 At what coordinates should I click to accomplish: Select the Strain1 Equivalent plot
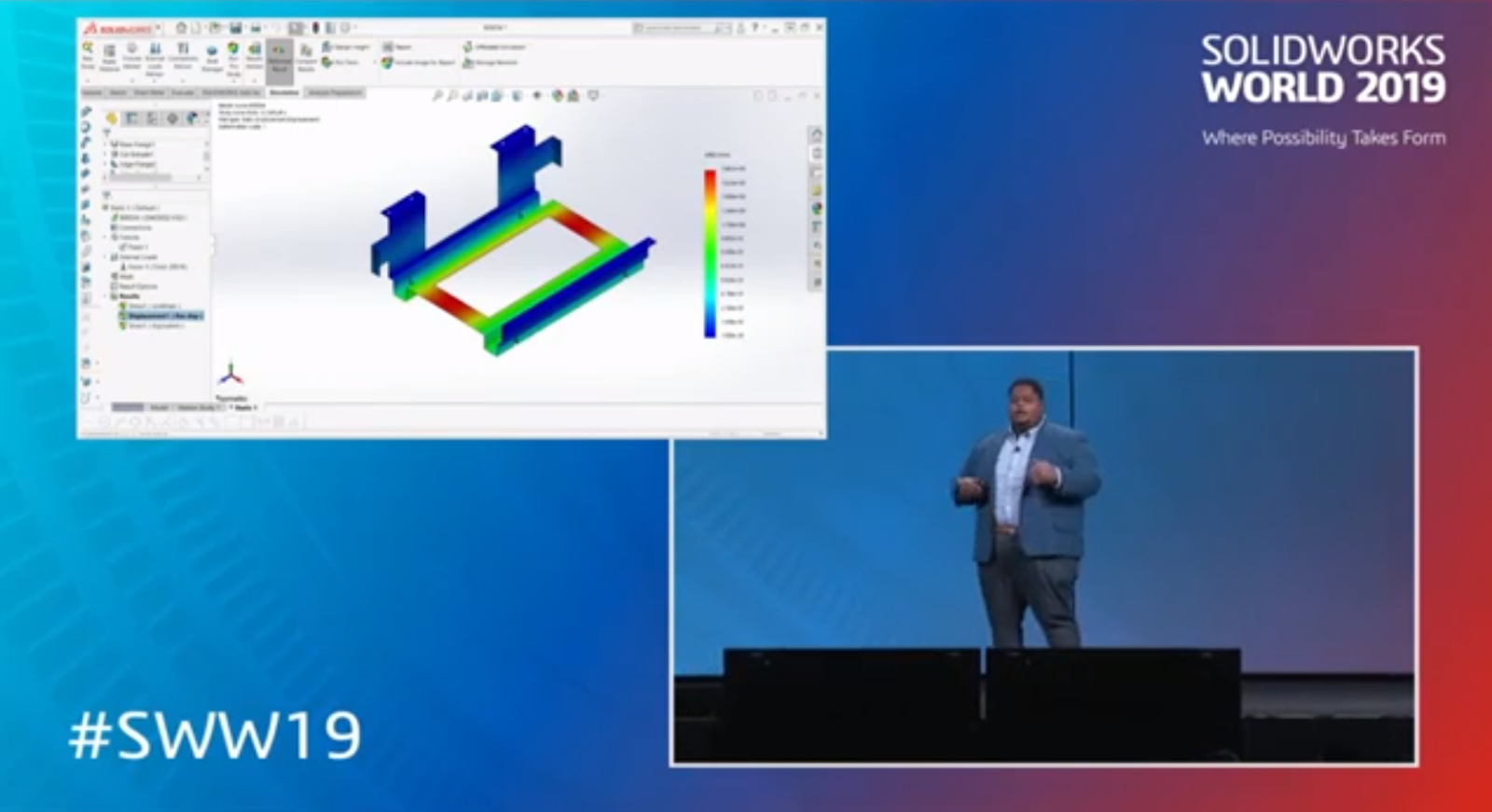pyautogui.click(x=151, y=325)
